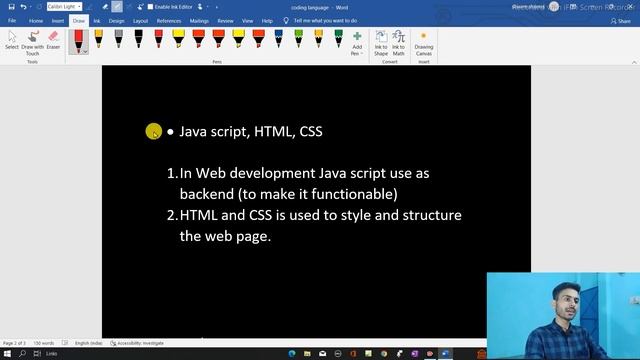Click the Touch/Mouse mode icon
This screenshot has height=360, width=640.
(200, 7)
